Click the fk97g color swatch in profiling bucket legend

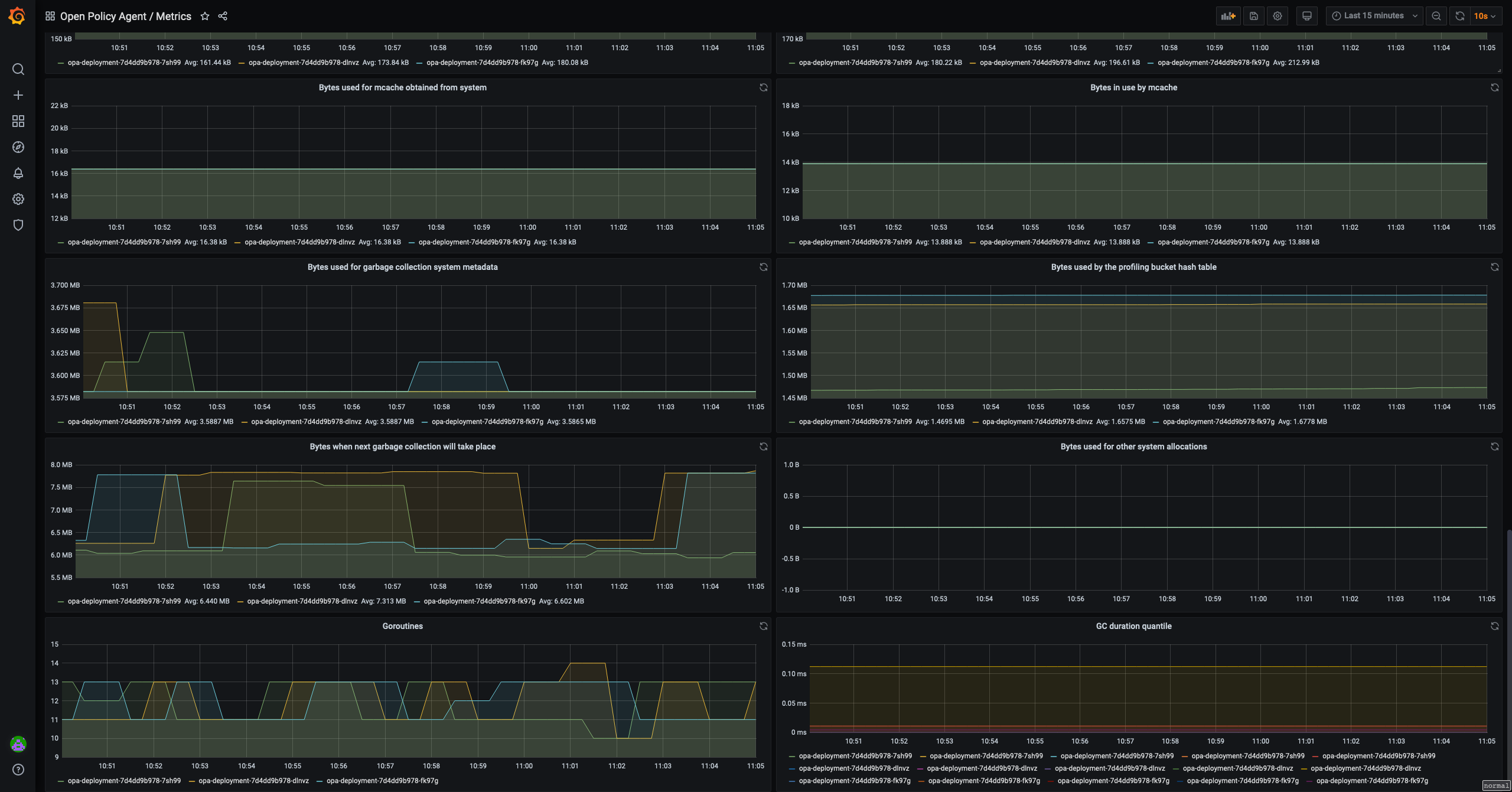click(x=1156, y=422)
